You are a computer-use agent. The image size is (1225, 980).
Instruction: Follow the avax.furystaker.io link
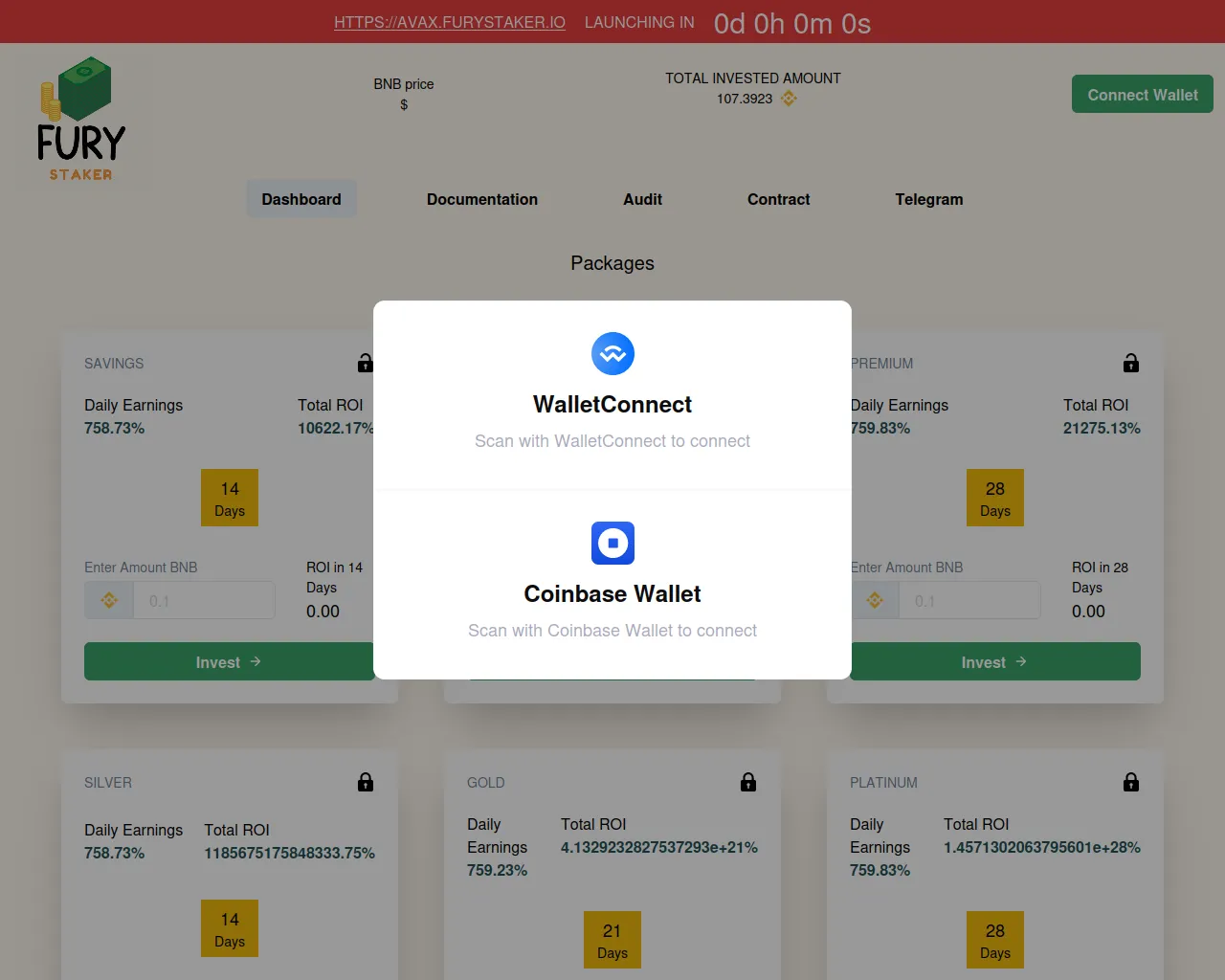[x=450, y=22]
